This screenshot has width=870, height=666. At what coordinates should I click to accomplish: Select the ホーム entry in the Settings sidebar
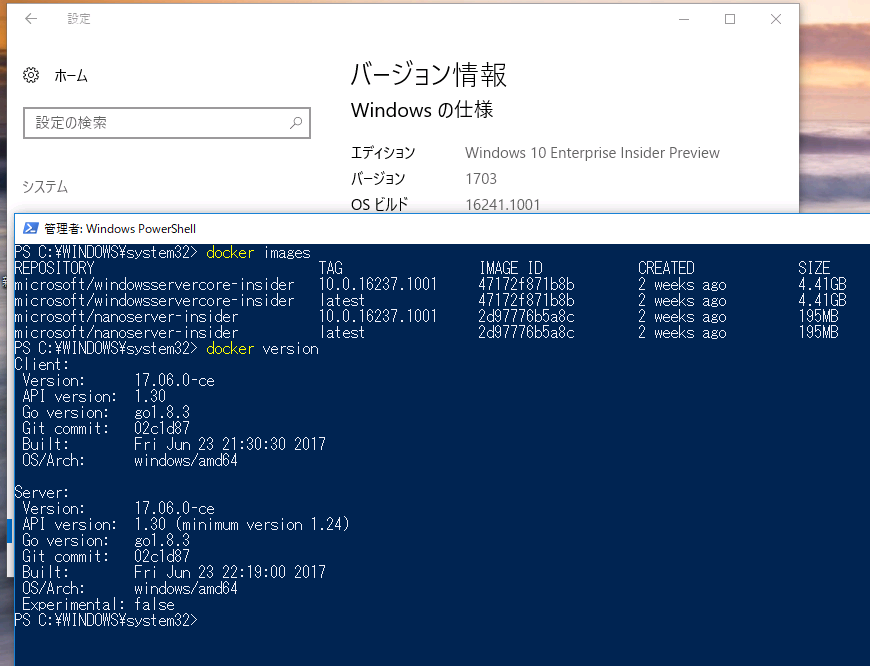click(72, 75)
